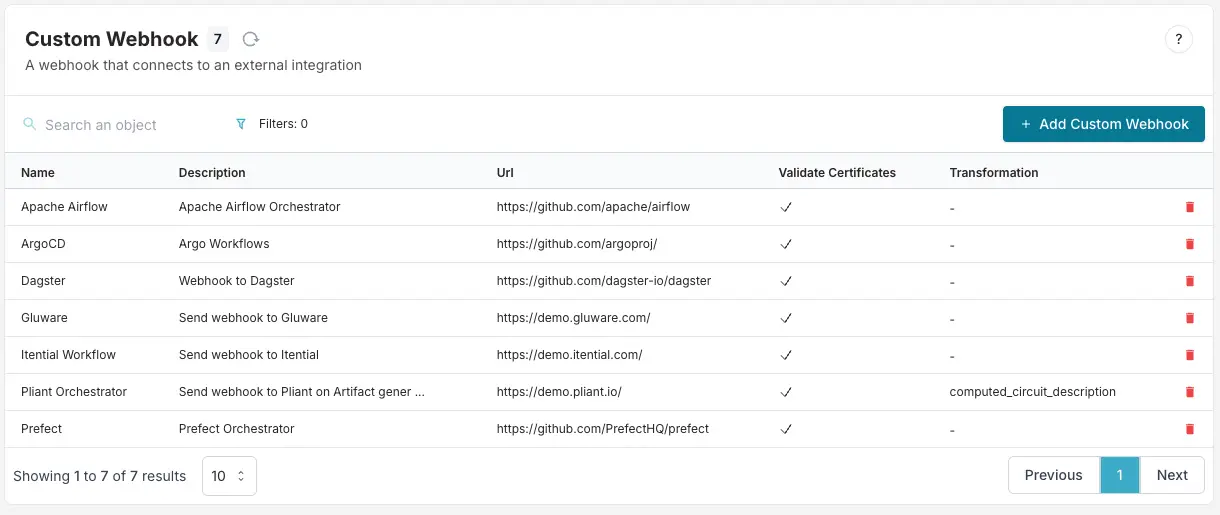1220x515 pixels.
Task: Click trash icon for Dagster webhook
Action: 1189,281
